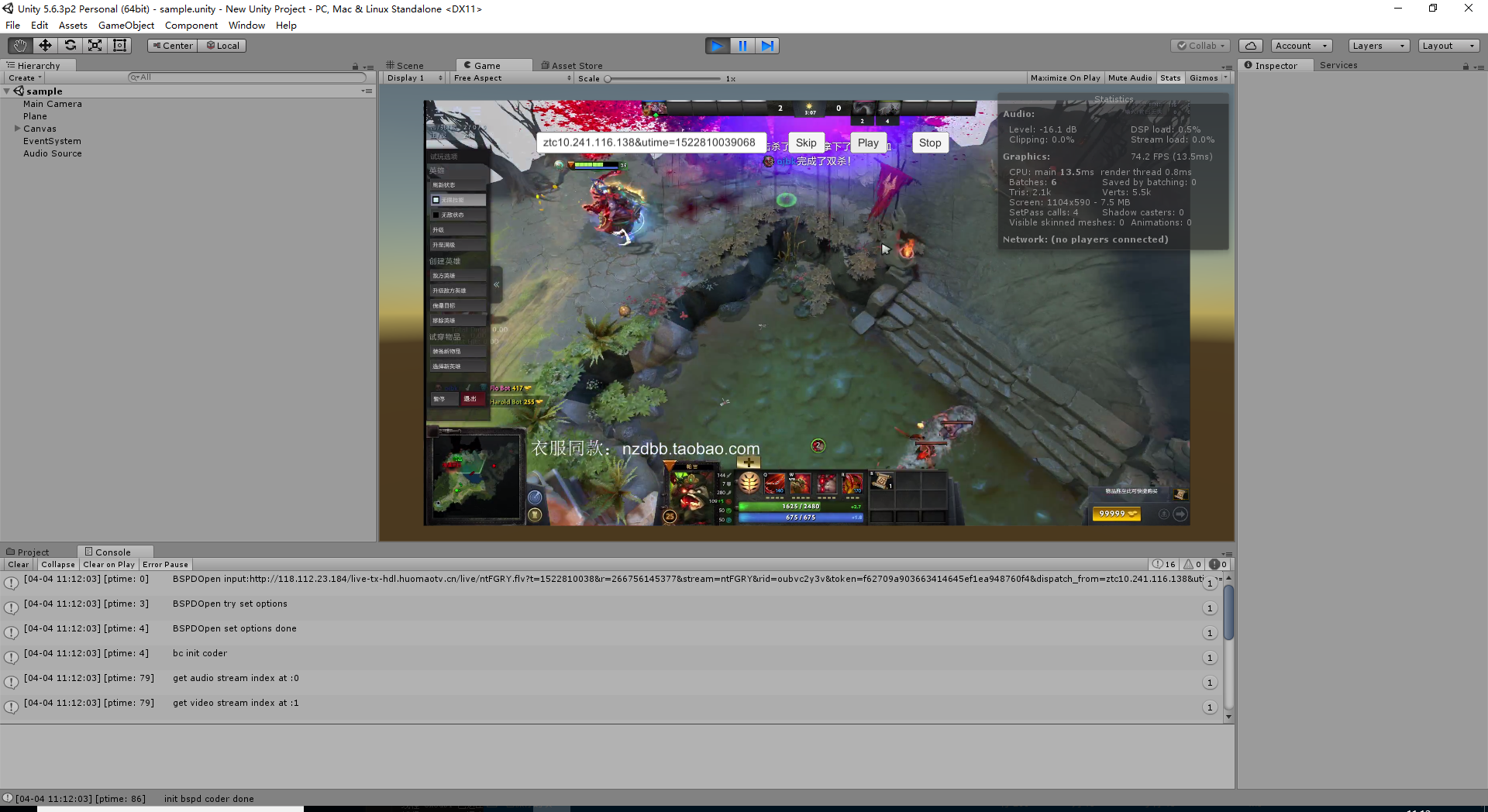Click the Console vertical scrollbar
The height and width of the screenshot is (812, 1488).
[x=1228, y=612]
